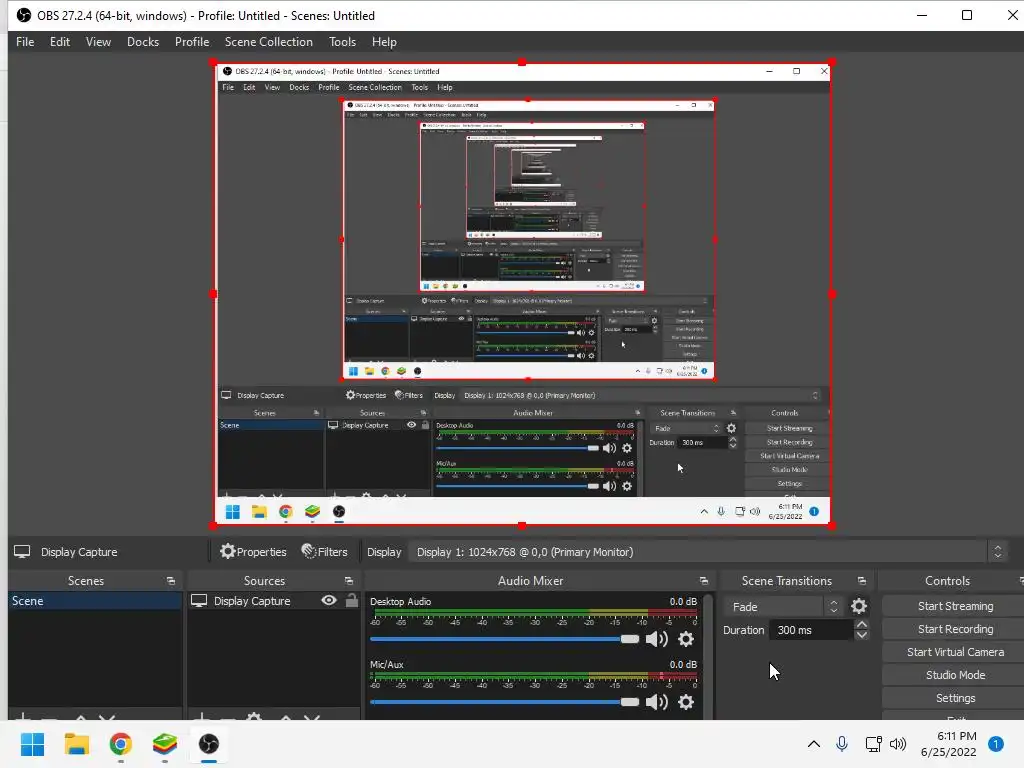
Task: Pop out the Scene Transitions dock icon
Action: click(x=861, y=581)
